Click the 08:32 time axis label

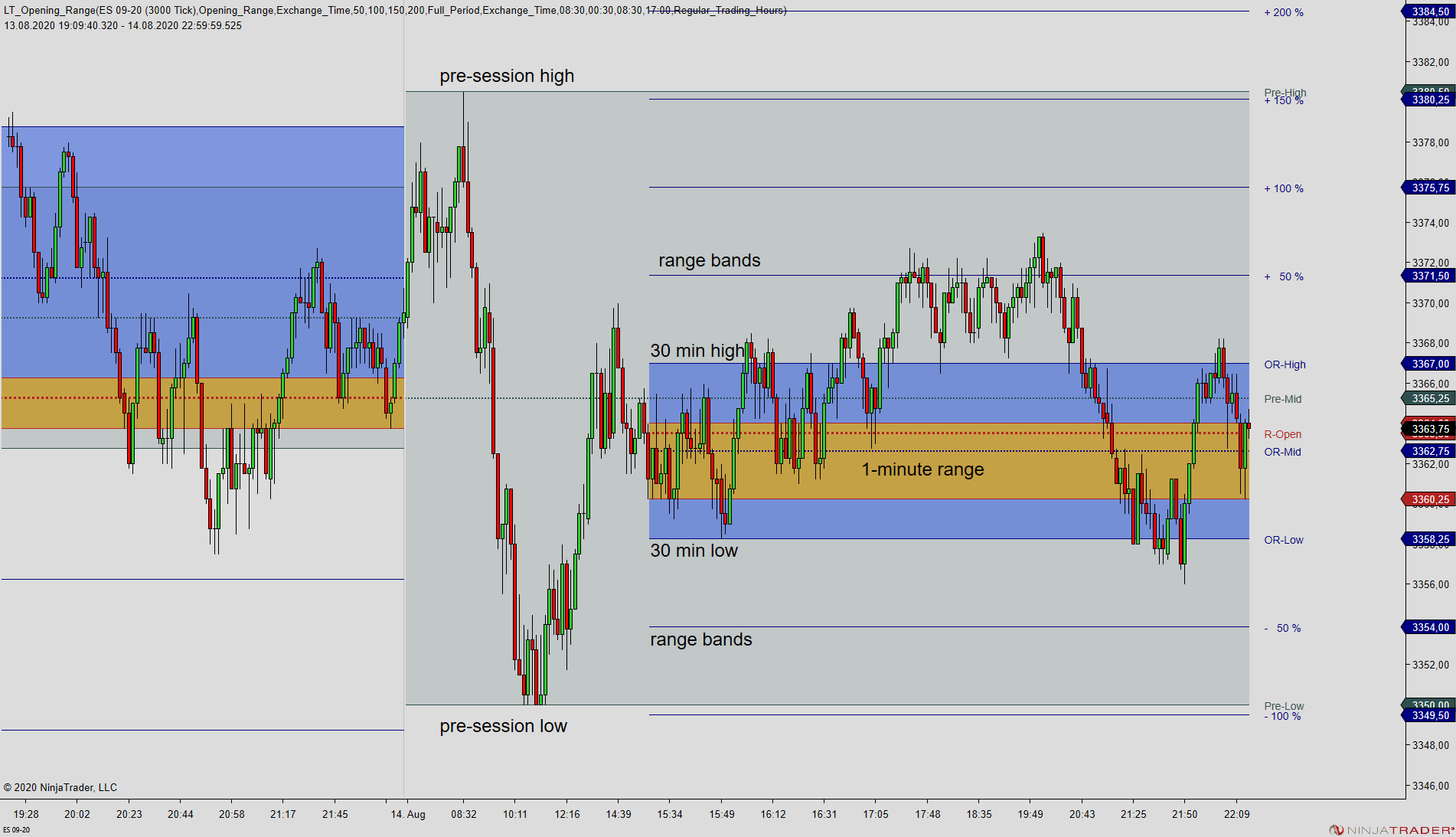[x=464, y=814]
